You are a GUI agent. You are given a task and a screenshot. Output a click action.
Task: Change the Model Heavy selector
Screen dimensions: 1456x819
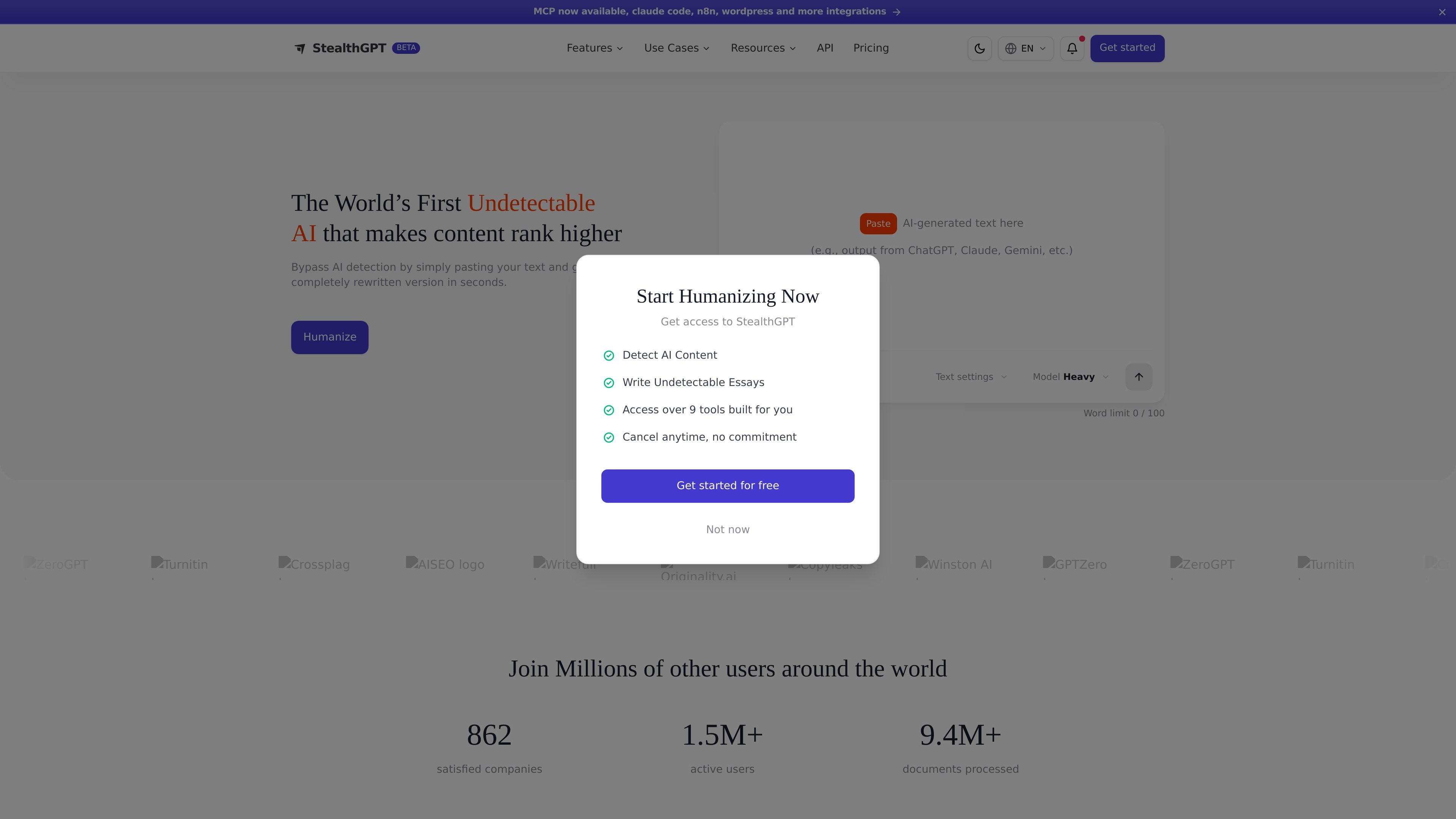click(1070, 377)
